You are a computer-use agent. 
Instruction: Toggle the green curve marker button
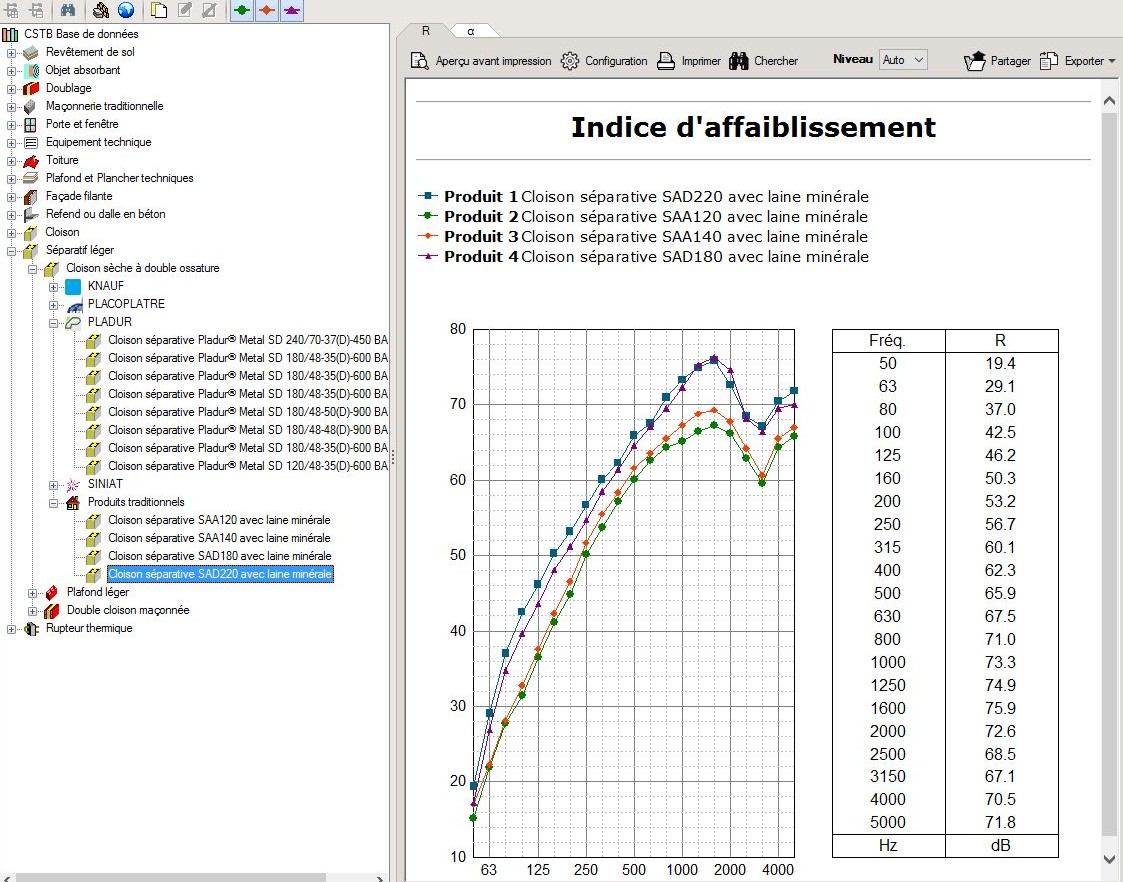(x=242, y=10)
